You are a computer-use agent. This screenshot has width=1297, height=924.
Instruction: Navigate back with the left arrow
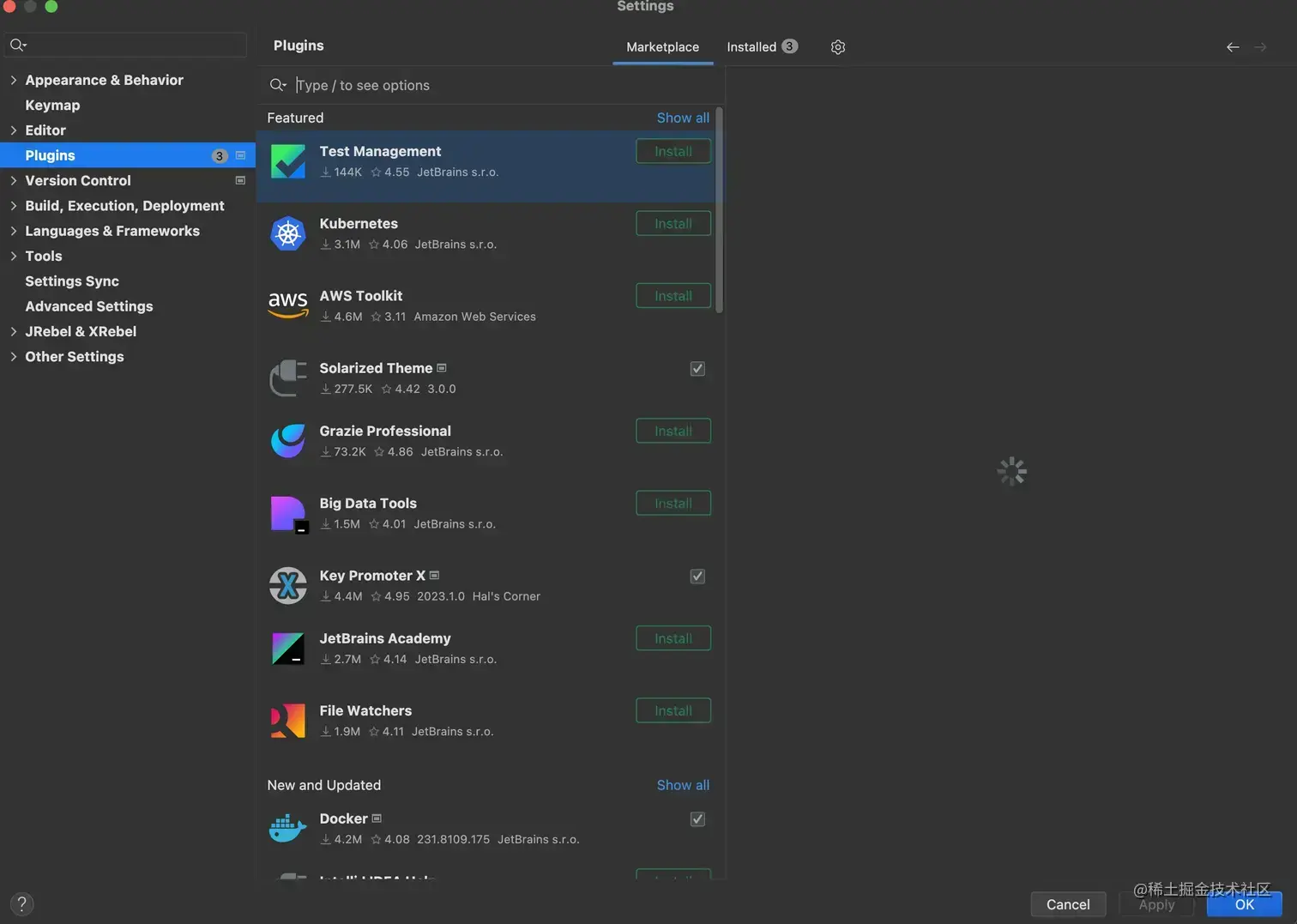[x=1233, y=47]
